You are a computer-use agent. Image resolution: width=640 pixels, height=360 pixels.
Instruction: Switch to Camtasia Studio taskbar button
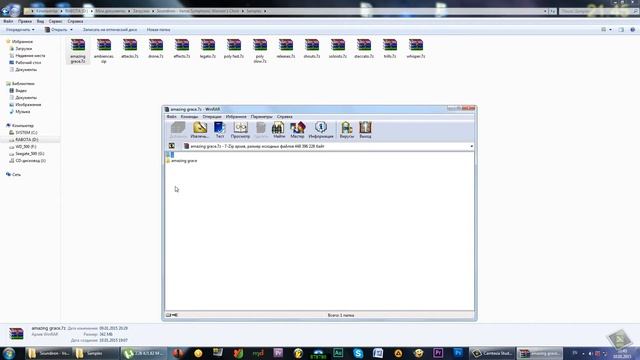click(492, 353)
